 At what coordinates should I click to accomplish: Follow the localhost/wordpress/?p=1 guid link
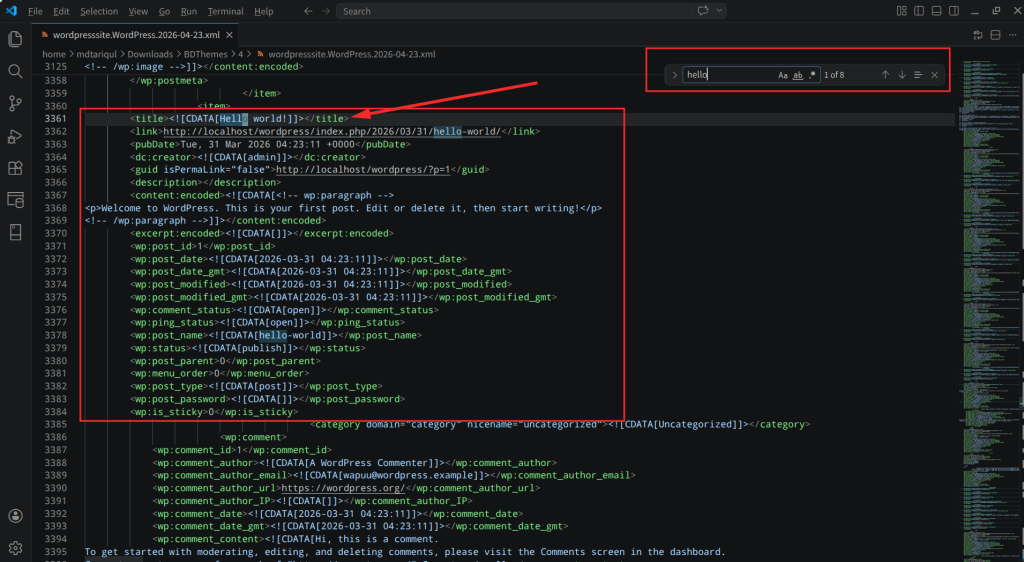362,170
